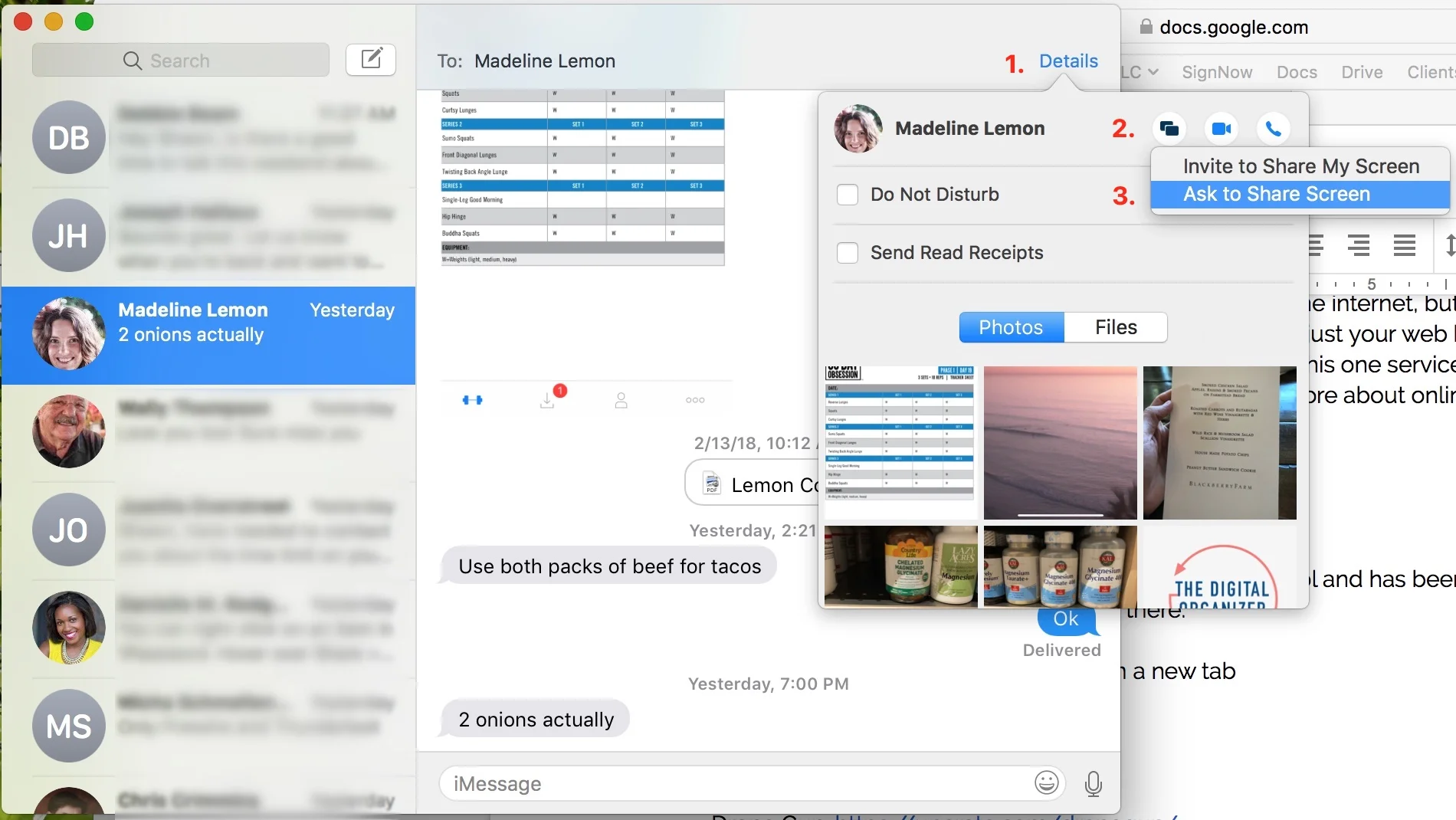Click the screen sharing icon next to Madeline Lemon
Image resolution: width=1456 pixels, height=820 pixels.
pos(1169,129)
